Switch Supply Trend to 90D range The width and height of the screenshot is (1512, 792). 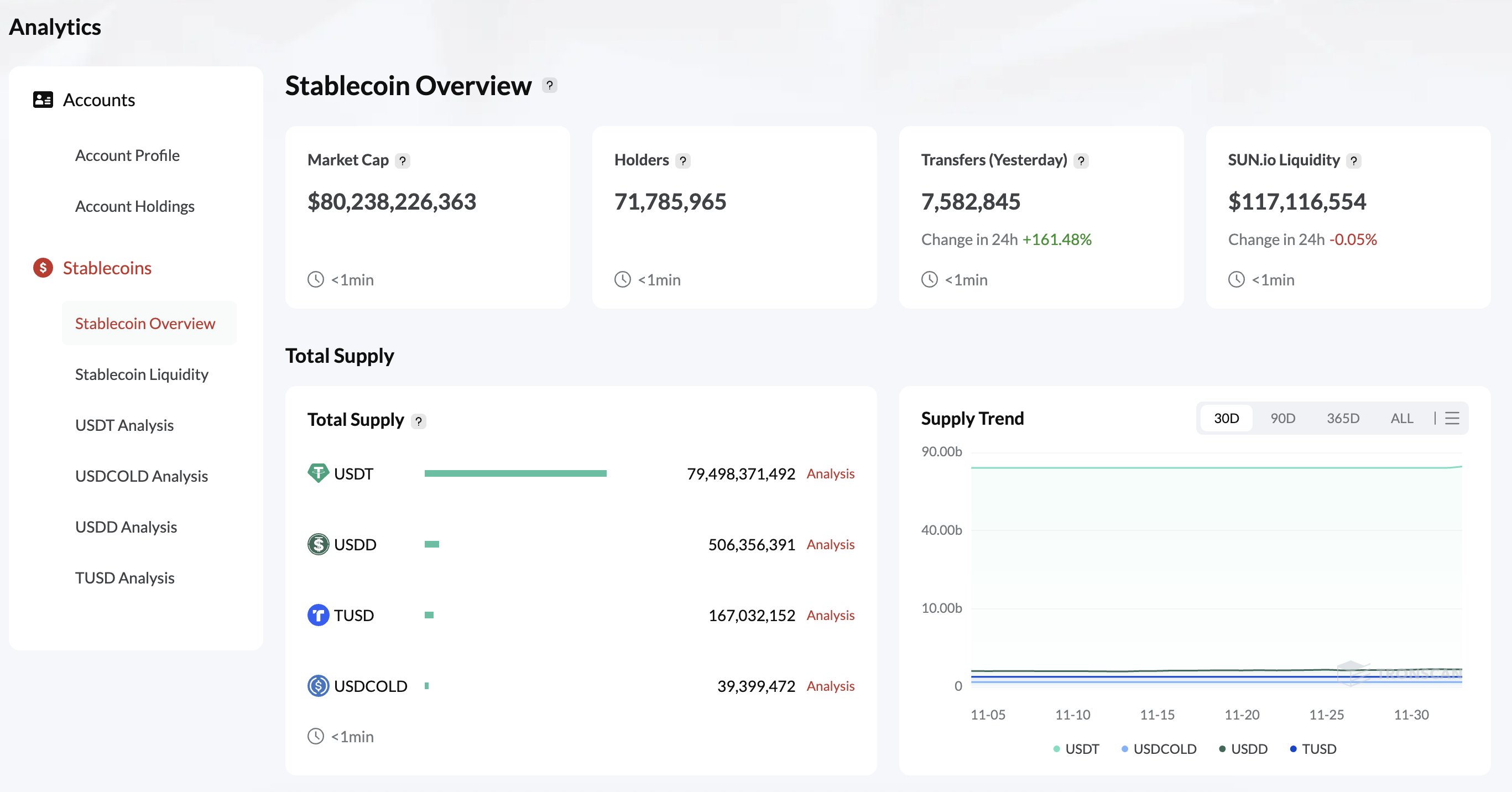click(1283, 418)
